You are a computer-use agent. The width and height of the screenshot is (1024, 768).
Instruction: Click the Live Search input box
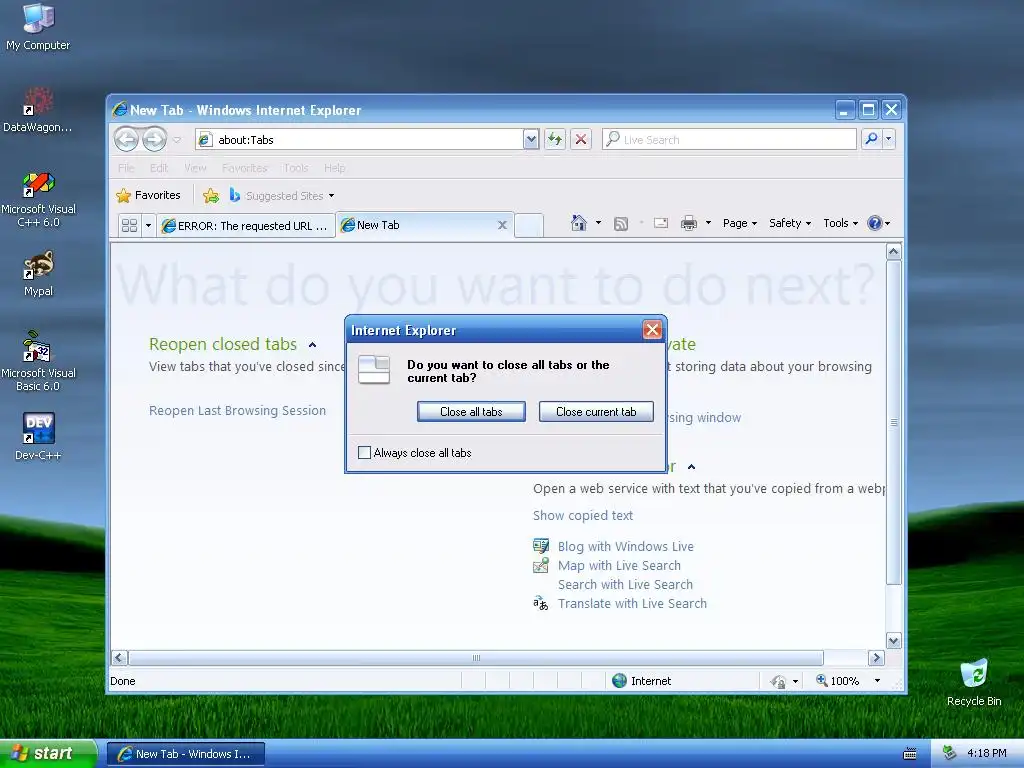coord(729,139)
